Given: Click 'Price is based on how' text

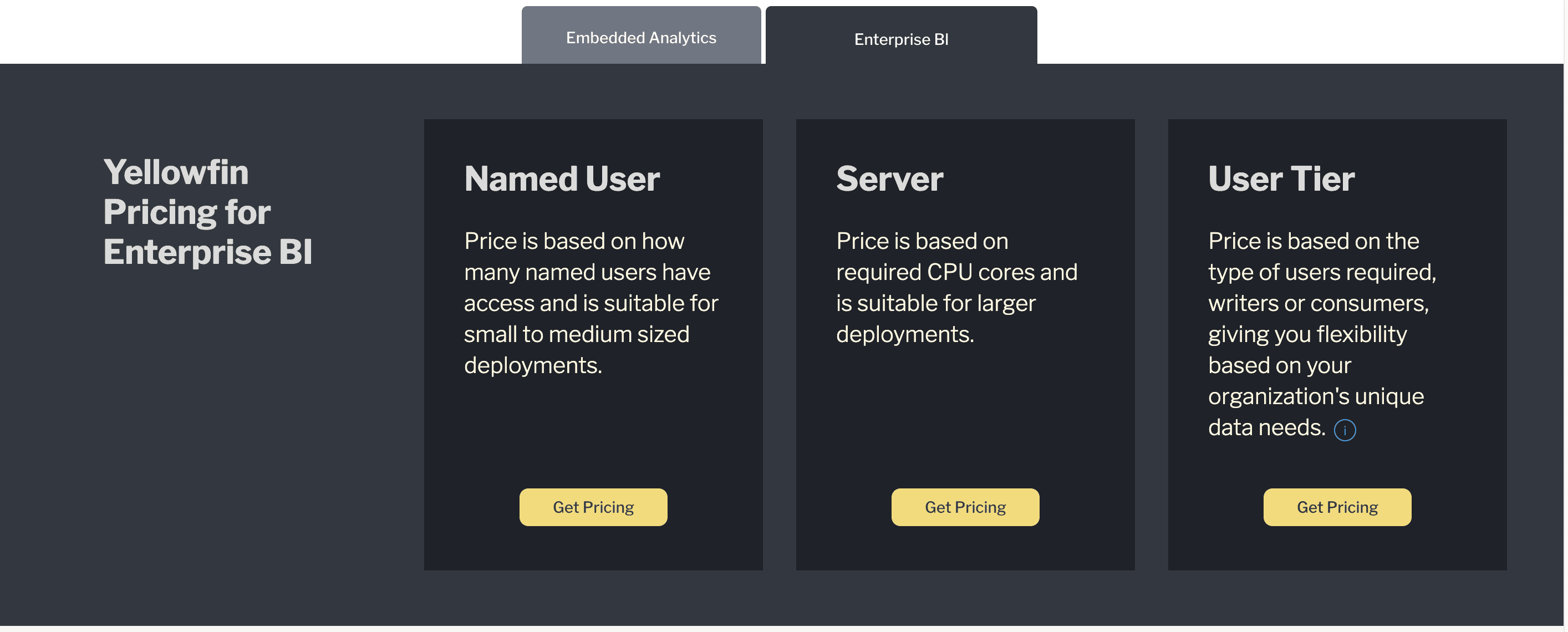Looking at the screenshot, I should tap(573, 241).
